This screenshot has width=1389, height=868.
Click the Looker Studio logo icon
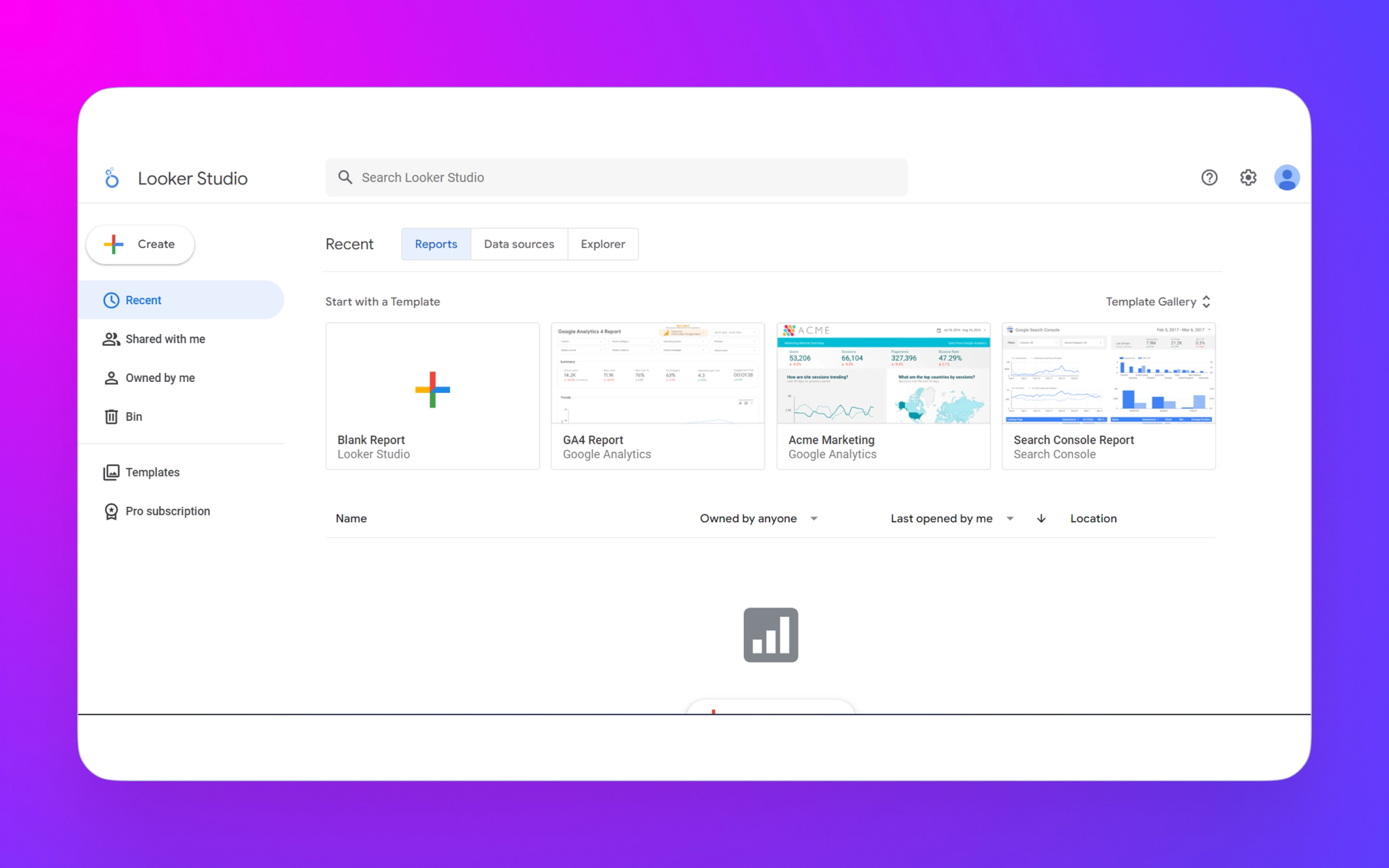111,178
